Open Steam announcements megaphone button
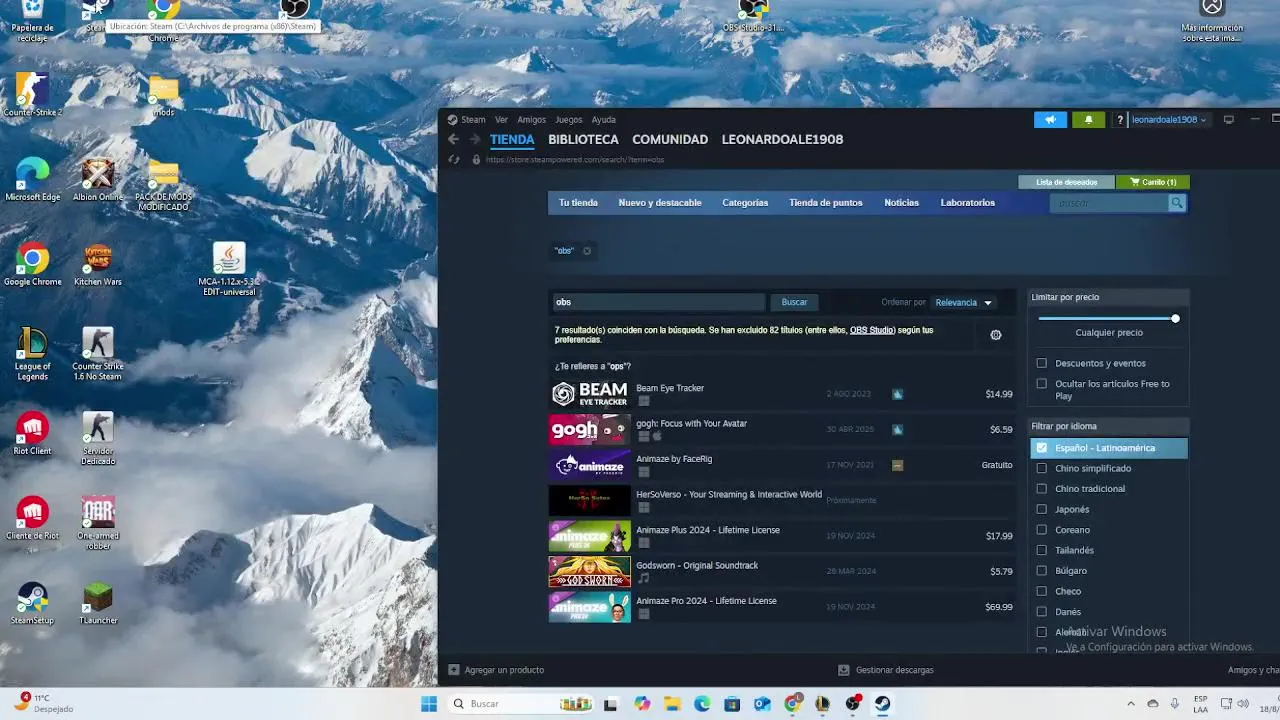1280x720 pixels. 1050,120
